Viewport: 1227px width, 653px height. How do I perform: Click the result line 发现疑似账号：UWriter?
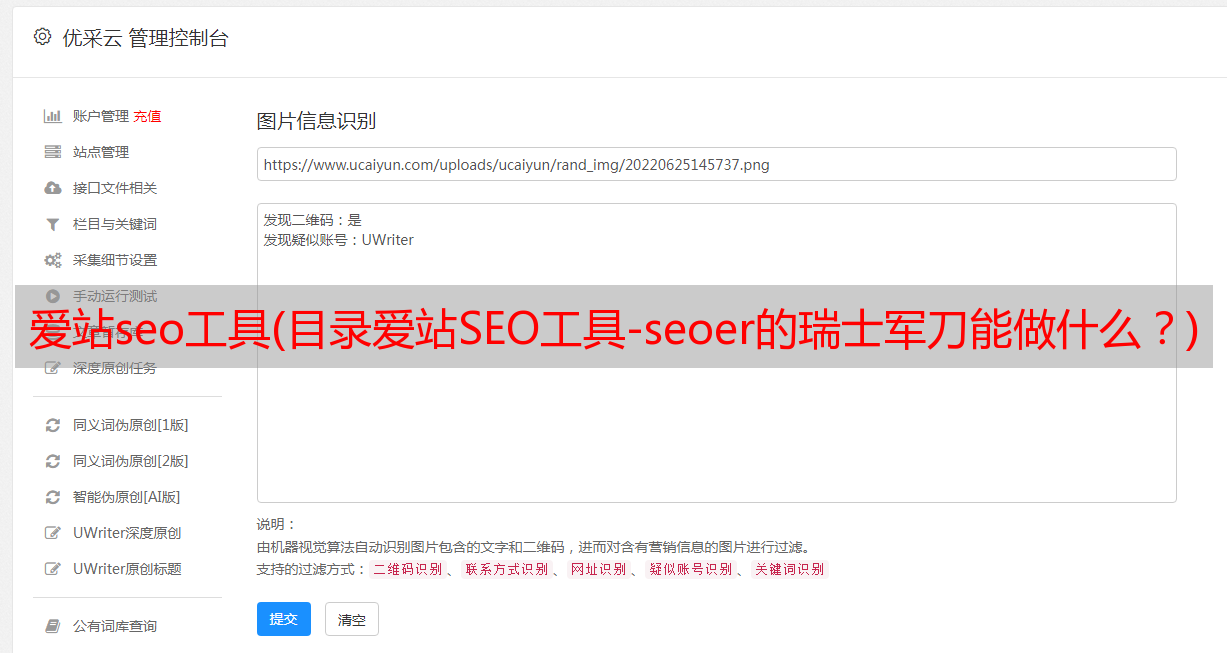(339, 240)
